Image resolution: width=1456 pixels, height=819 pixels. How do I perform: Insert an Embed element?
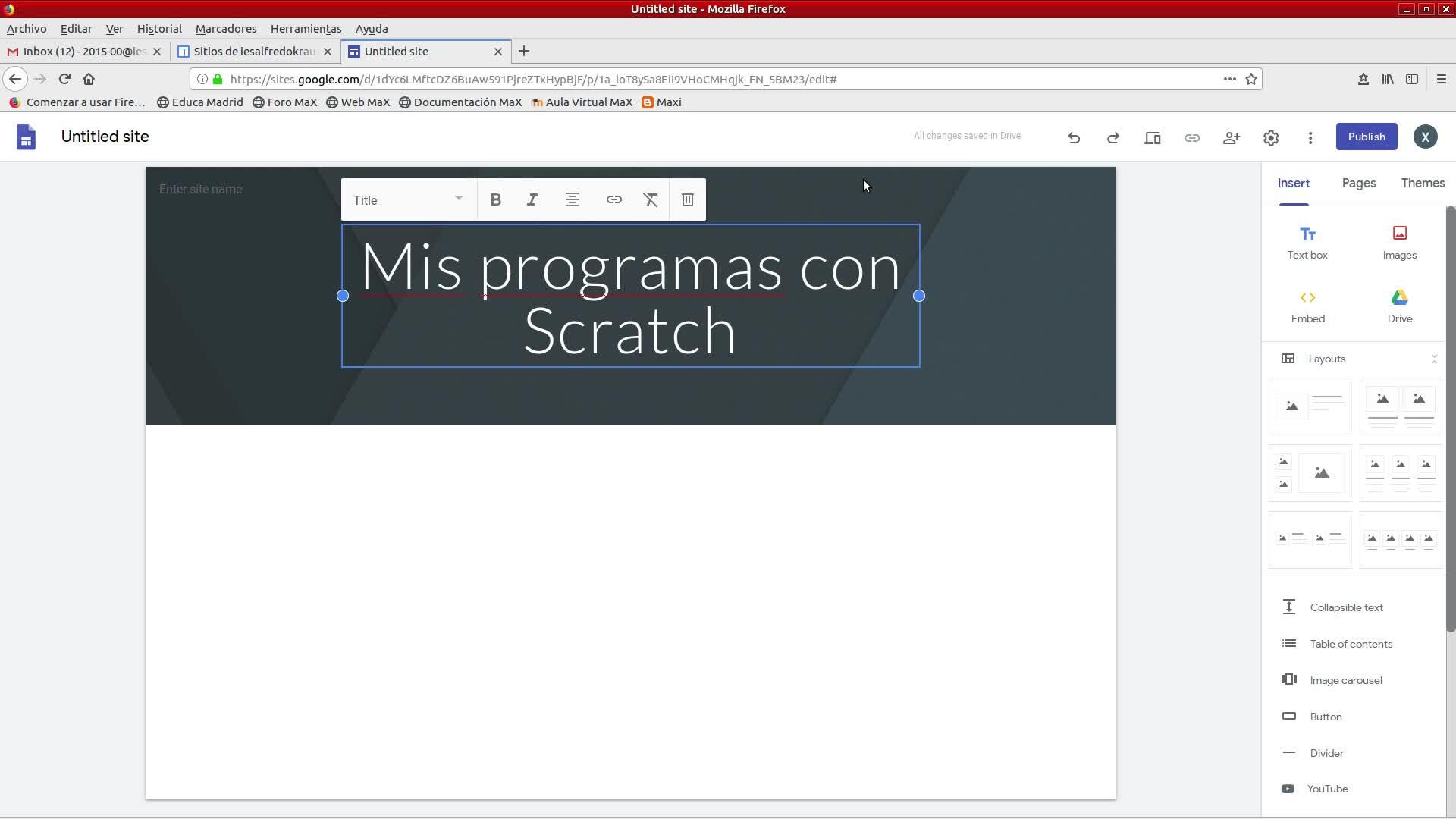point(1308,306)
